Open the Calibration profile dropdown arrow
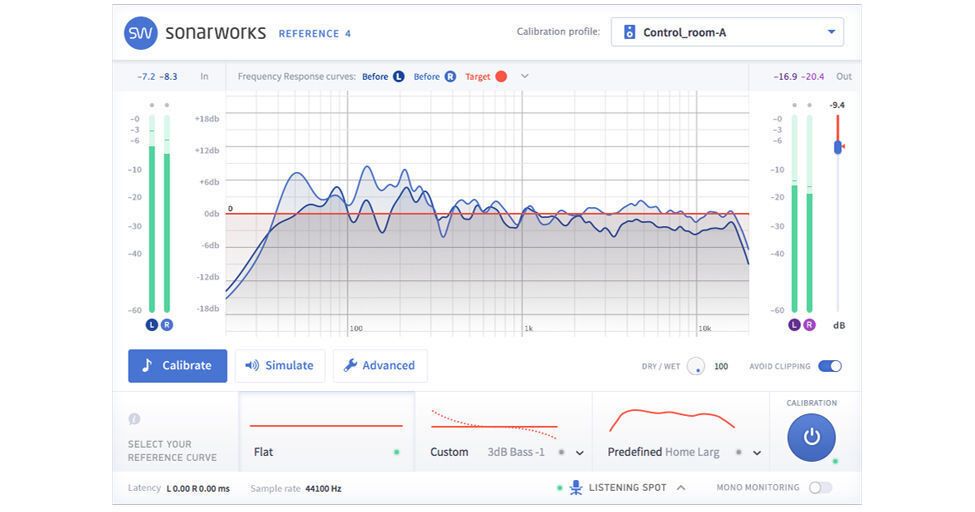Image resolution: width=975 pixels, height=512 pixels. coord(831,32)
